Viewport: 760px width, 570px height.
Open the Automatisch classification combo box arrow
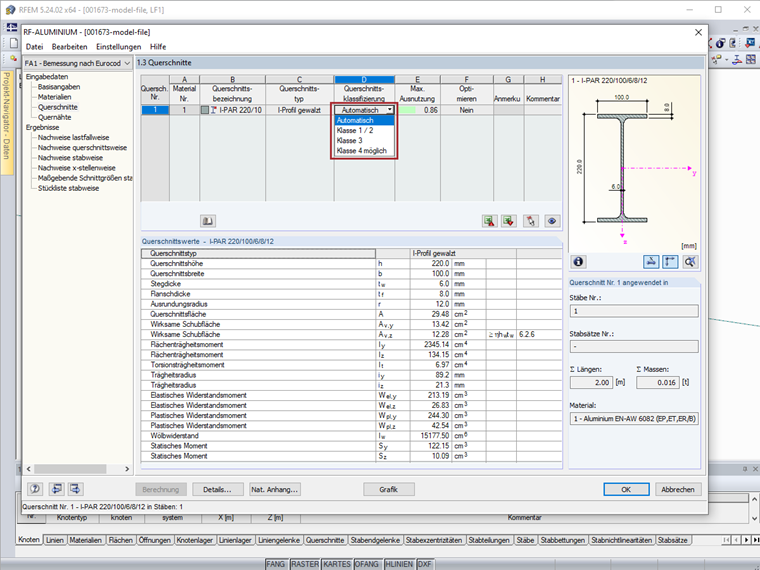pos(390,110)
